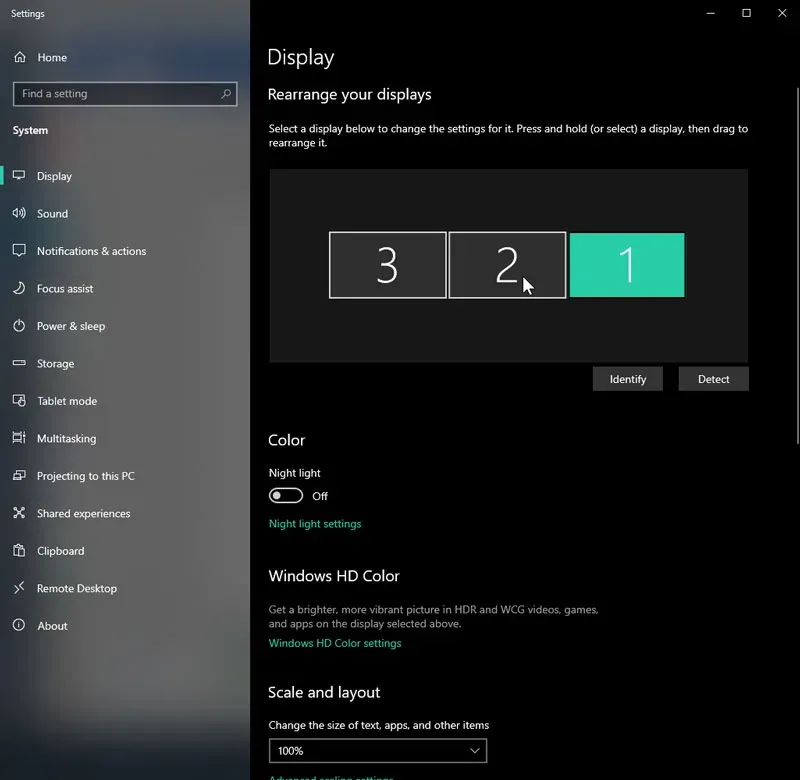Click the Display monitor icon in sidebar
This screenshot has width=800, height=780.
(19, 175)
